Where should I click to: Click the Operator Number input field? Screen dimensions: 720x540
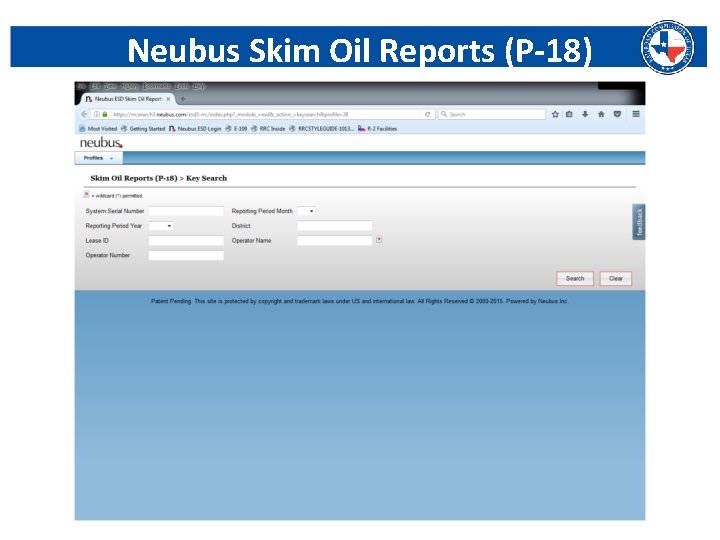pos(186,255)
